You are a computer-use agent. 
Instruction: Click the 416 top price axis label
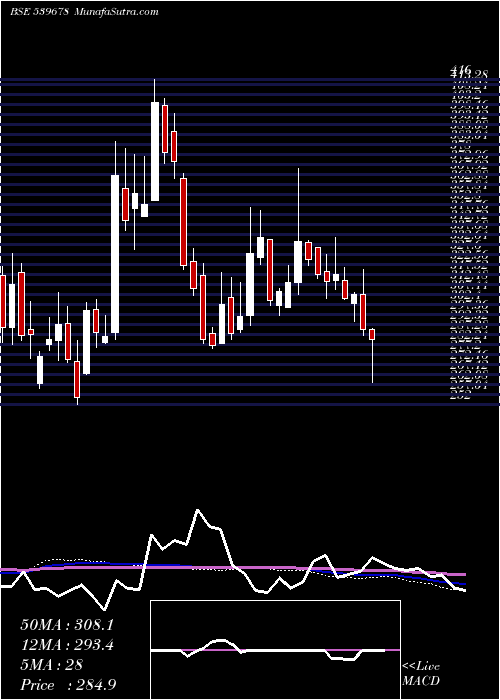coord(460,69)
